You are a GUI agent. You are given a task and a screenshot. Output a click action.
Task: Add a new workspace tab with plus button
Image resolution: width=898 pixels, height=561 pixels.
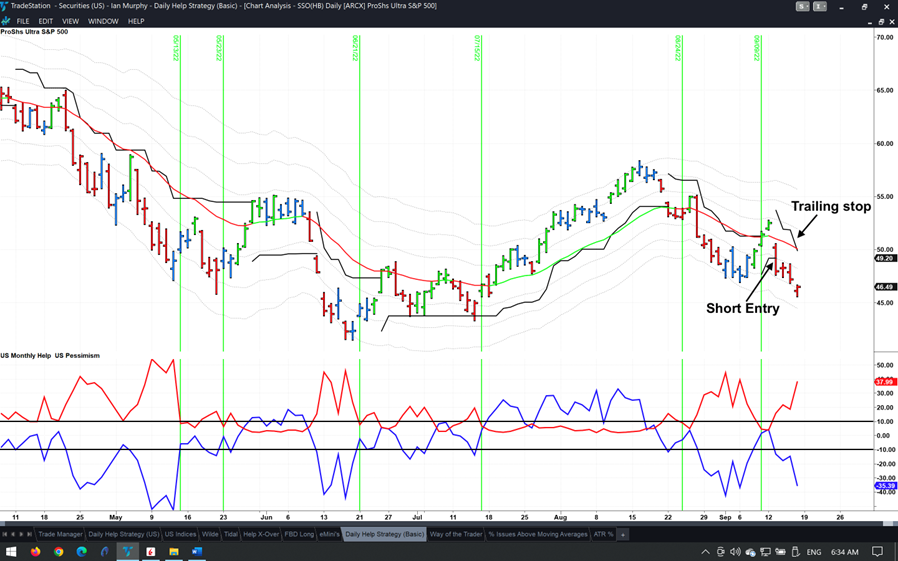(x=622, y=535)
